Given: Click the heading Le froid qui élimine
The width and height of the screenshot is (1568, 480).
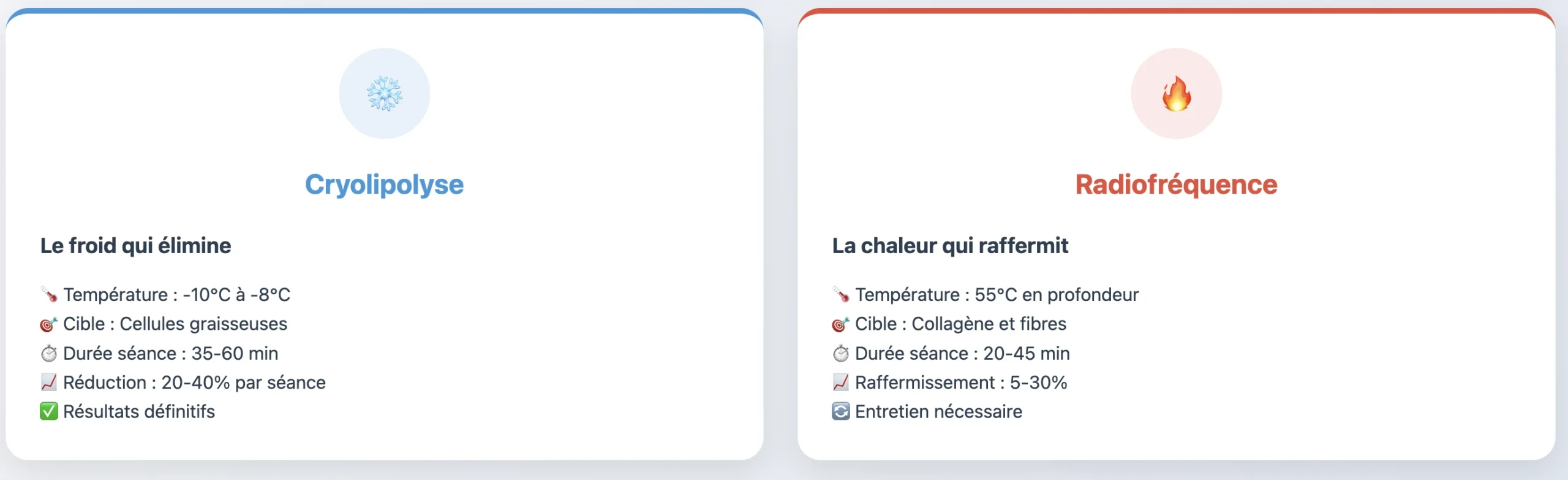Looking at the screenshot, I should point(135,246).
